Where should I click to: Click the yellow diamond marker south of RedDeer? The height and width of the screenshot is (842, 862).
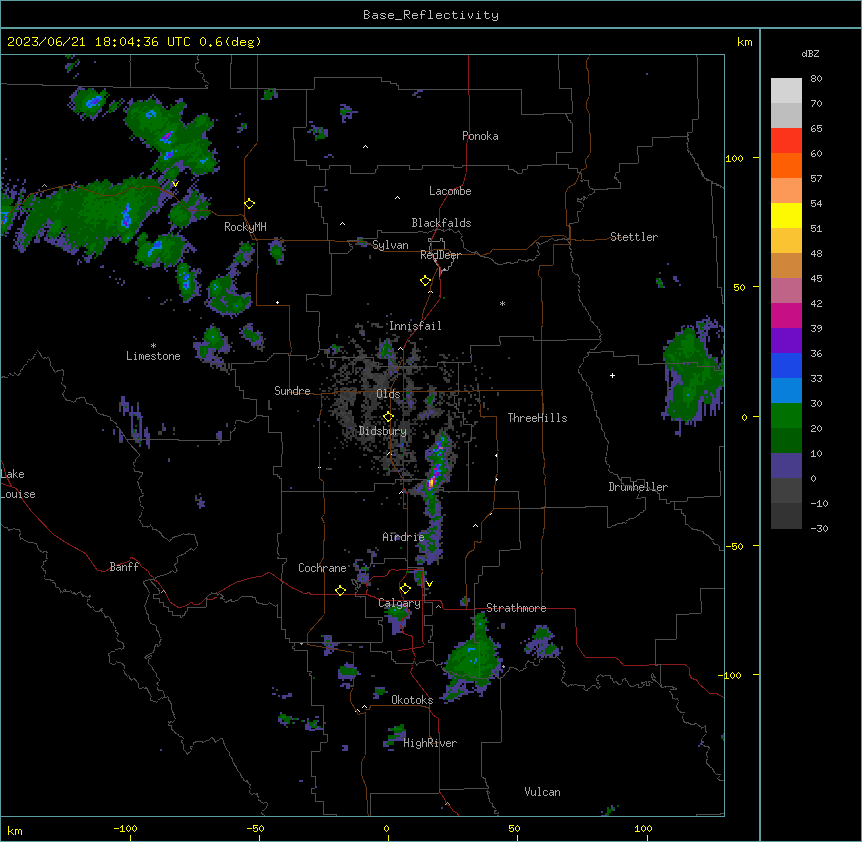[425, 281]
